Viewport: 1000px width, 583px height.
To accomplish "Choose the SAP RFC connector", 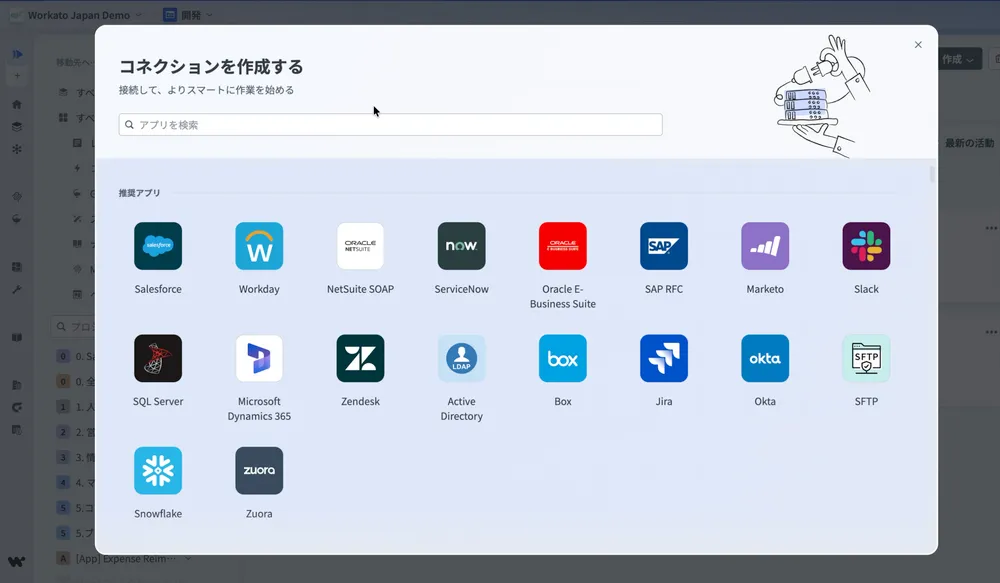I will [x=664, y=246].
